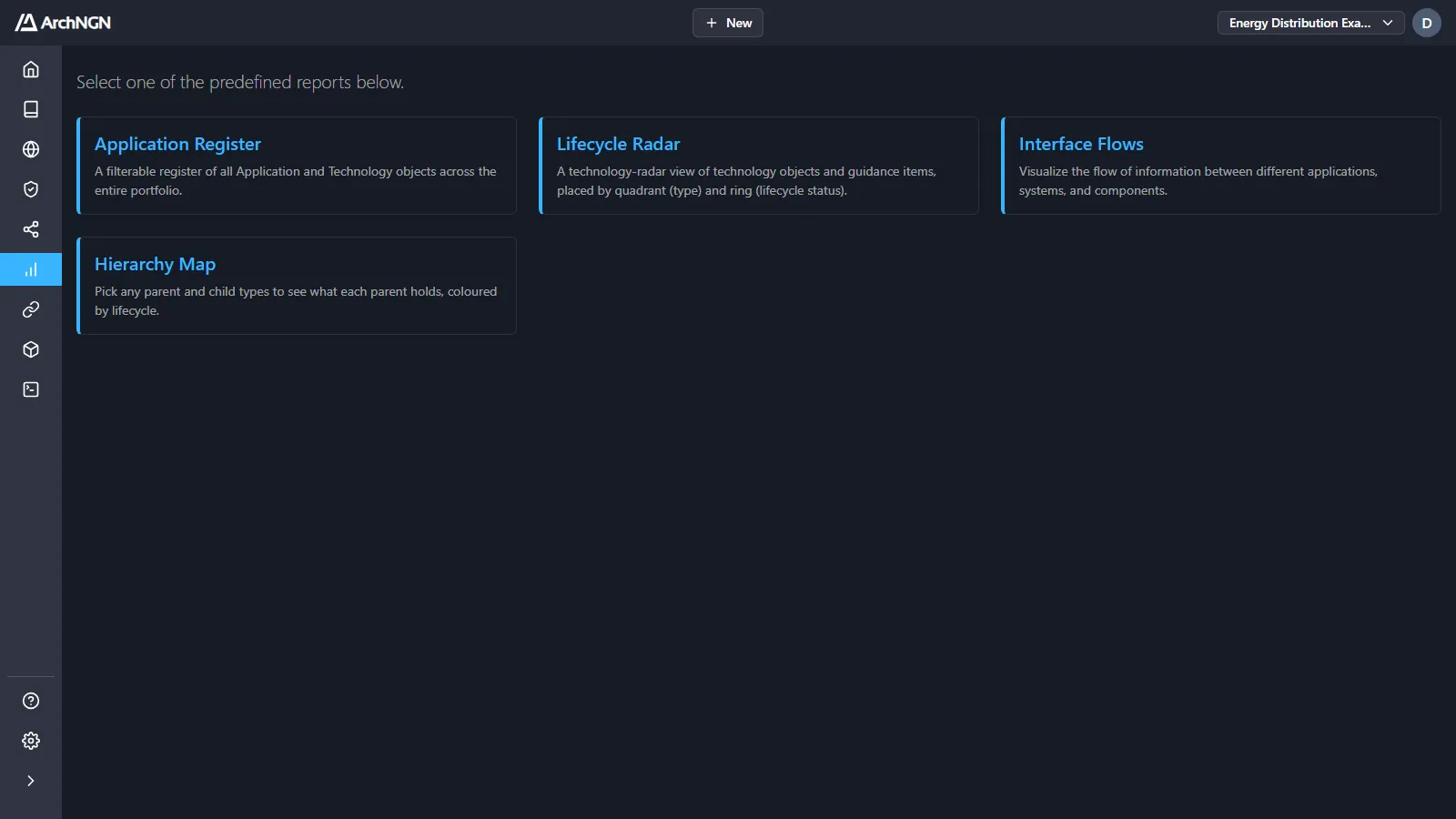Click the New button
The height and width of the screenshot is (819, 1456).
coord(728,23)
